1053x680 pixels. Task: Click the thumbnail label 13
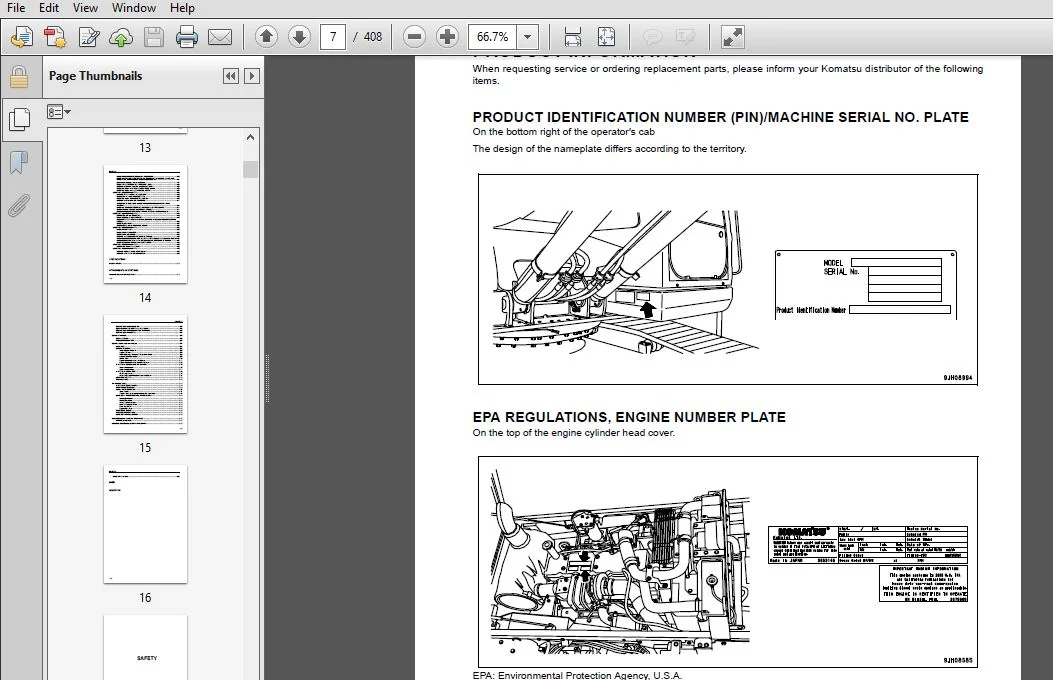145,148
